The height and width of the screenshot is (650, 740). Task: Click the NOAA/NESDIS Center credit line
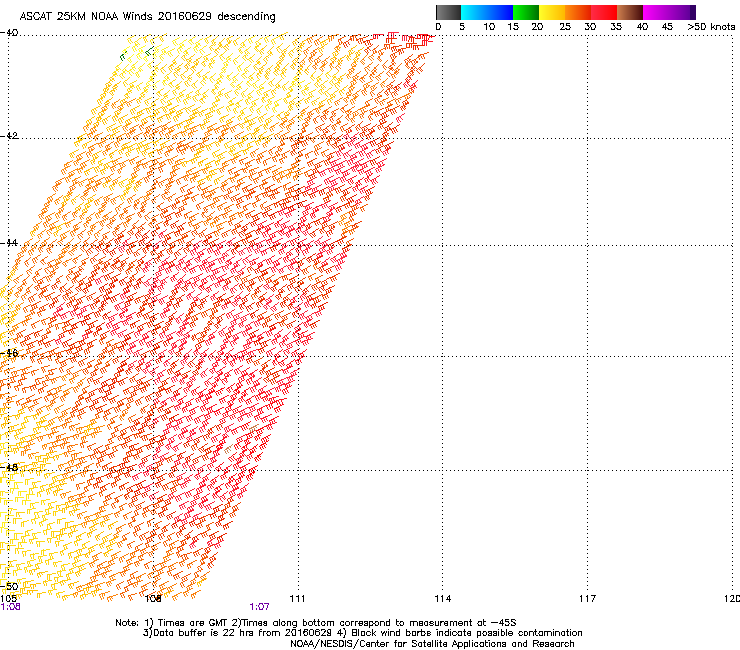(x=432, y=644)
